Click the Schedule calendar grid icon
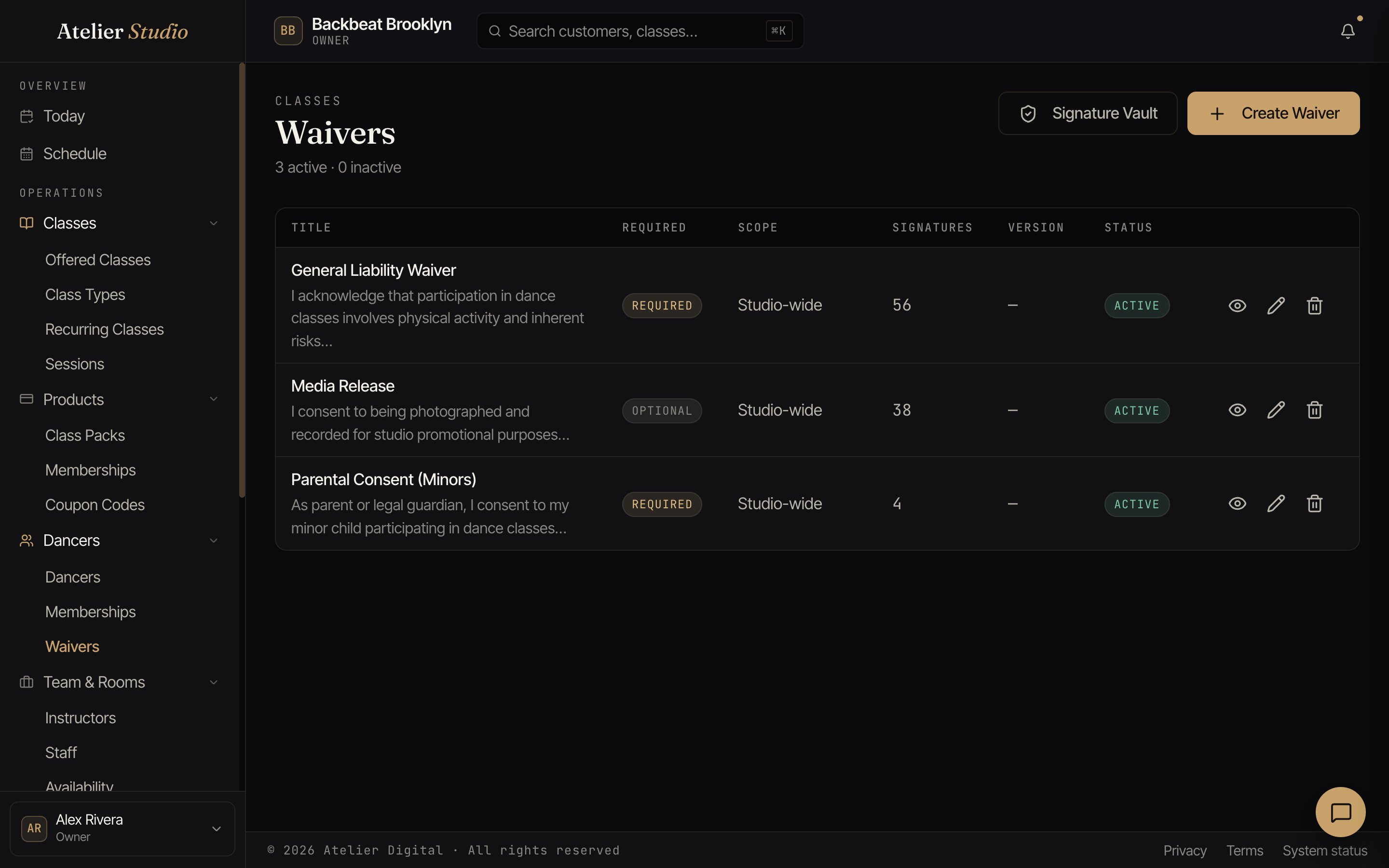1389x868 pixels. [x=27, y=154]
